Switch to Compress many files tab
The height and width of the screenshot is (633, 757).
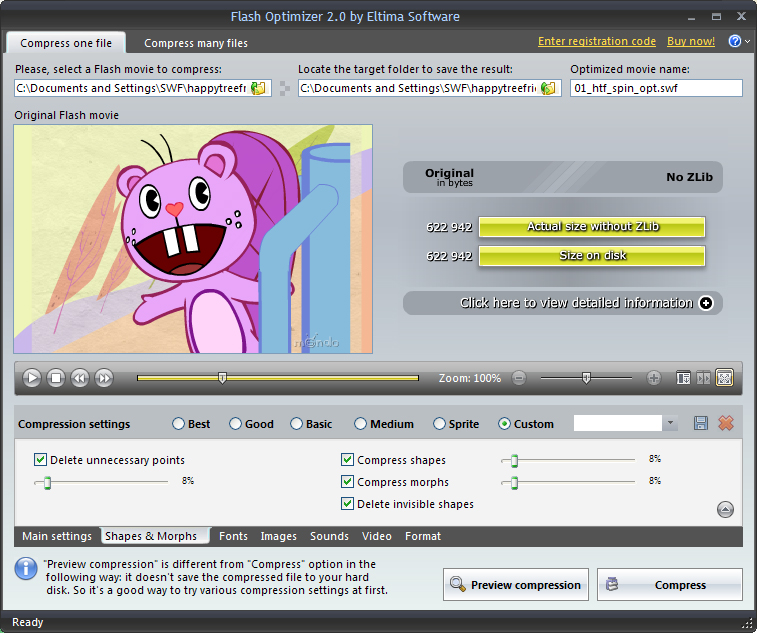click(196, 43)
